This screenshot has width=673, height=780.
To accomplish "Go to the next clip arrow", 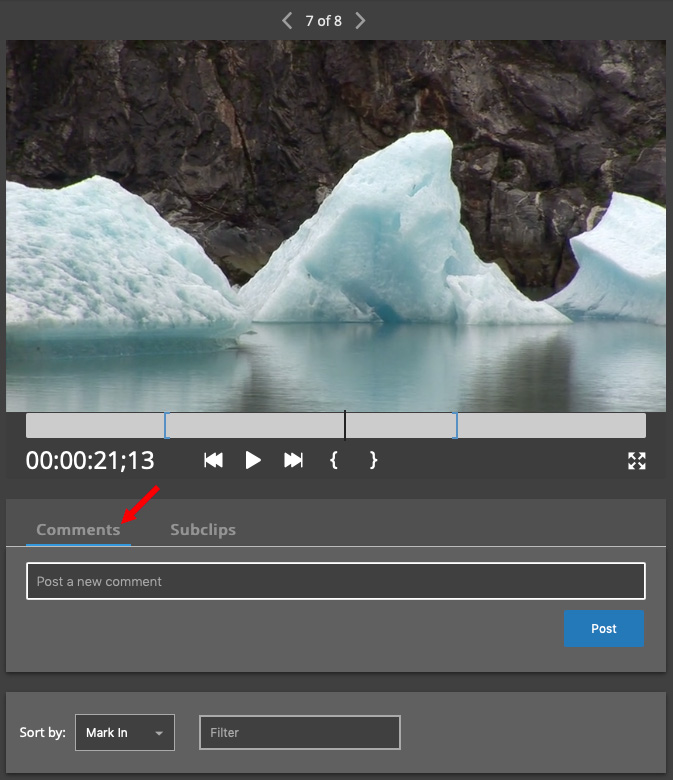I will click(360, 21).
